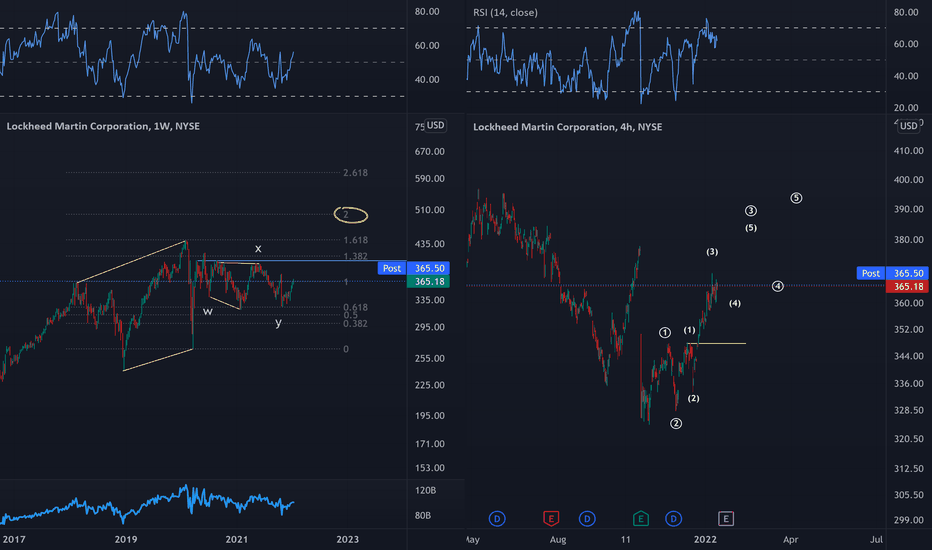This screenshot has height=550, width=932.
Task: Click the parenthesized (3) wave label
Action: (x=712, y=252)
